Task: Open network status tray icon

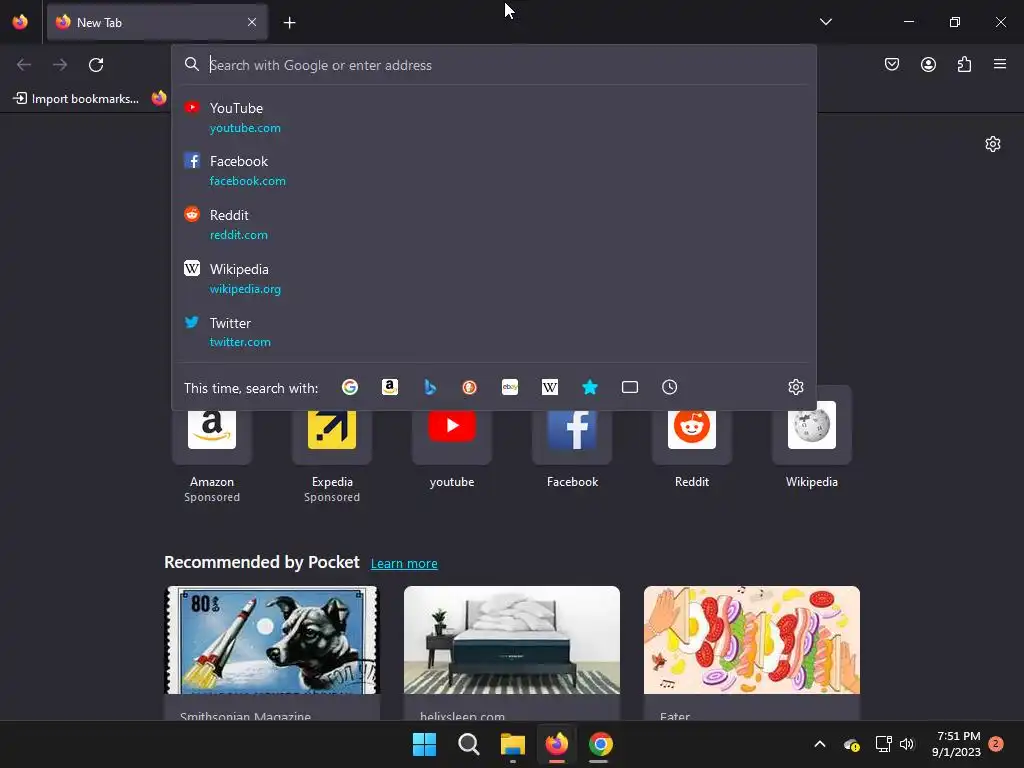Action: [883, 744]
